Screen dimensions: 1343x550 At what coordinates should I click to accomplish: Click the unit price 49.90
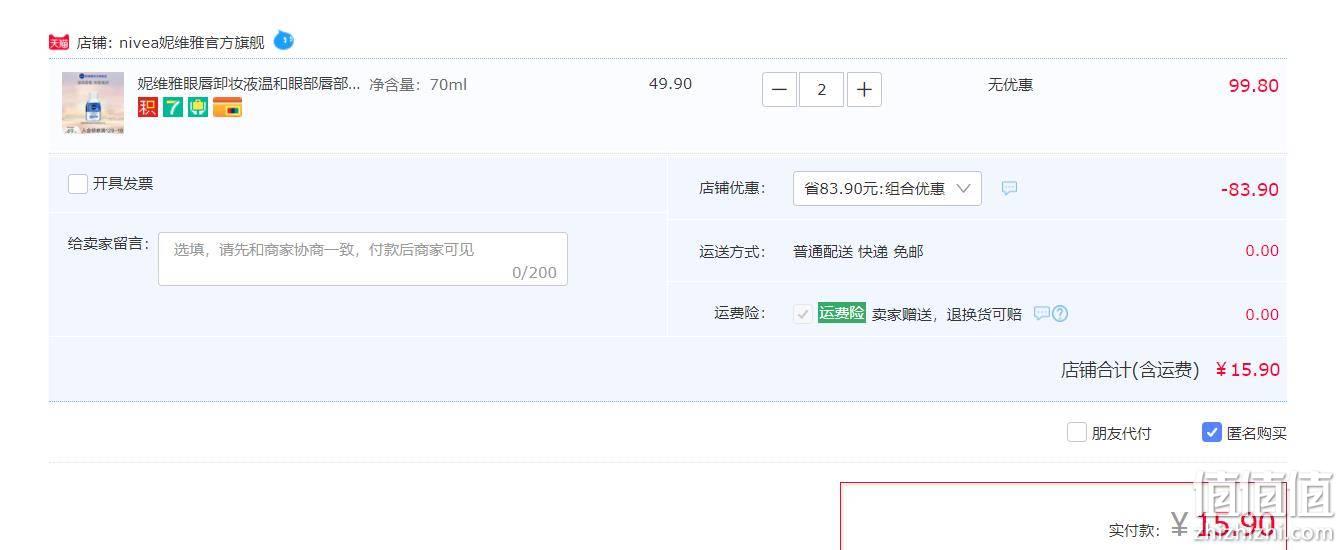670,84
